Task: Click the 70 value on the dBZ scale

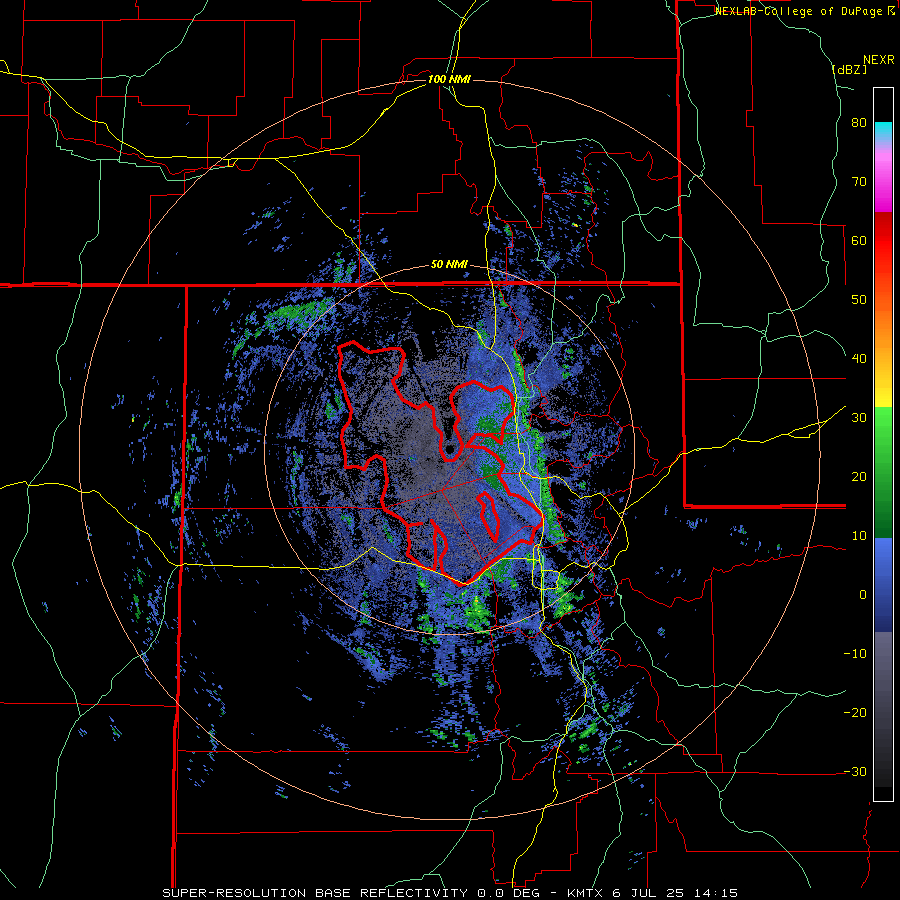Action: (859, 182)
